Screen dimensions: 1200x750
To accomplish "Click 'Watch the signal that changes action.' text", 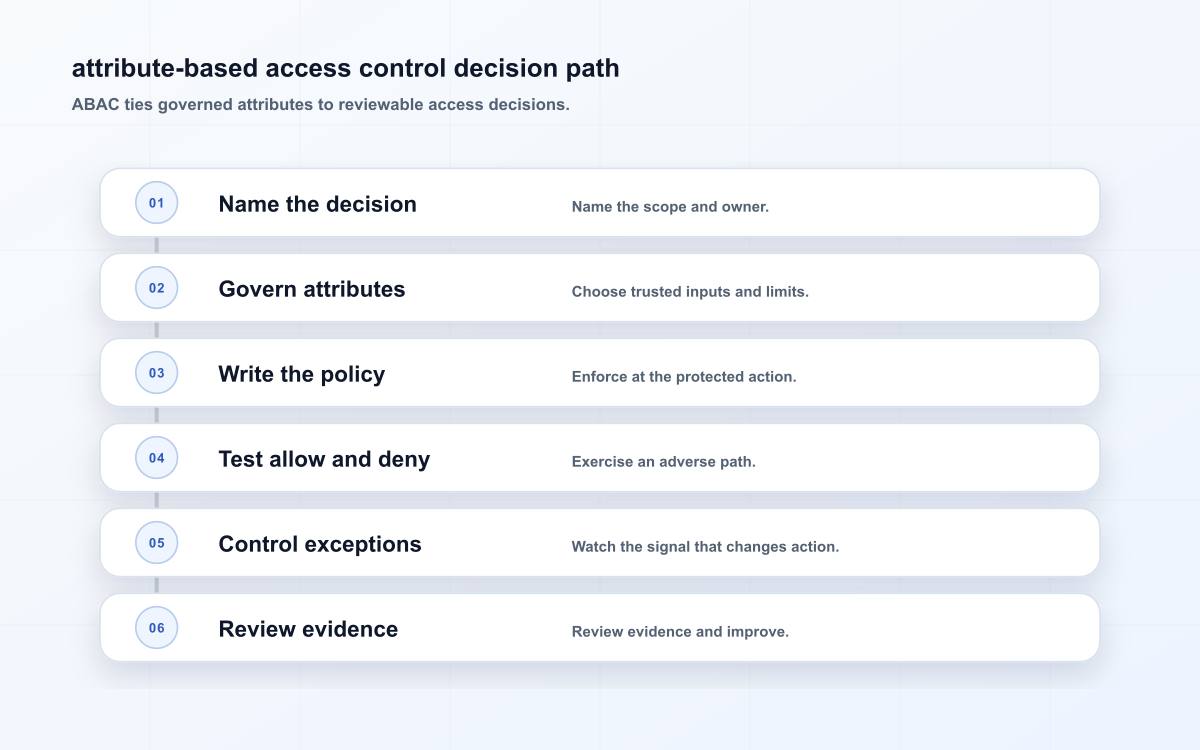I will pos(705,547).
